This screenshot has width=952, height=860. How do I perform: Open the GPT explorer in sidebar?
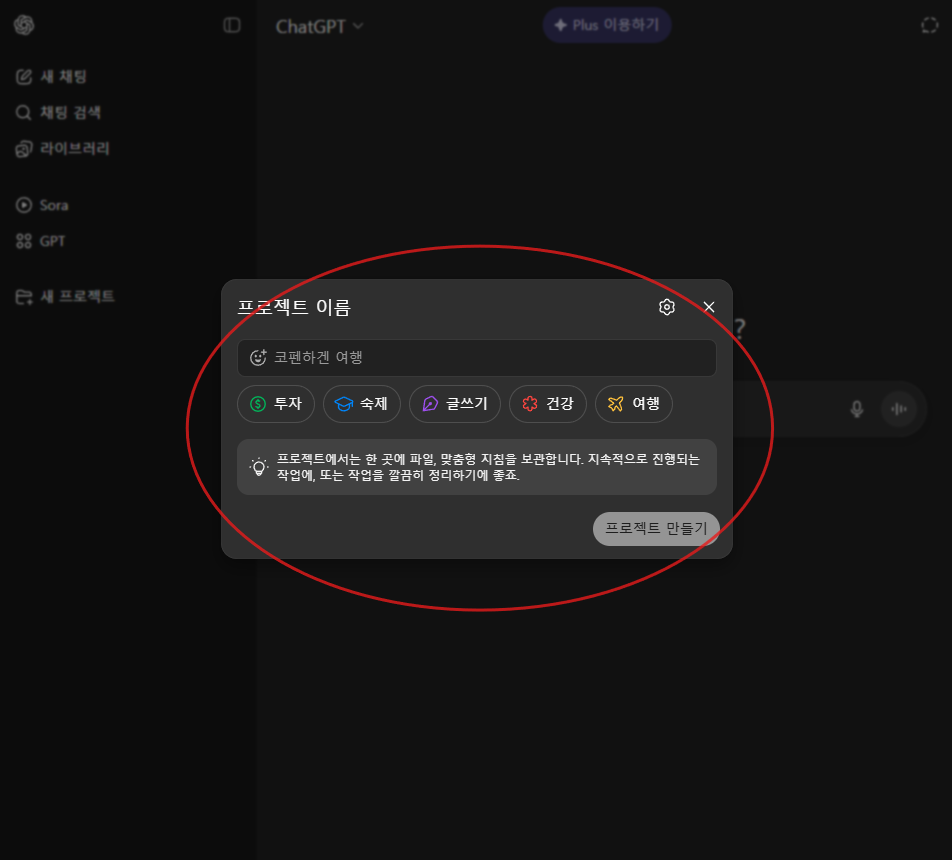coord(52,241)
